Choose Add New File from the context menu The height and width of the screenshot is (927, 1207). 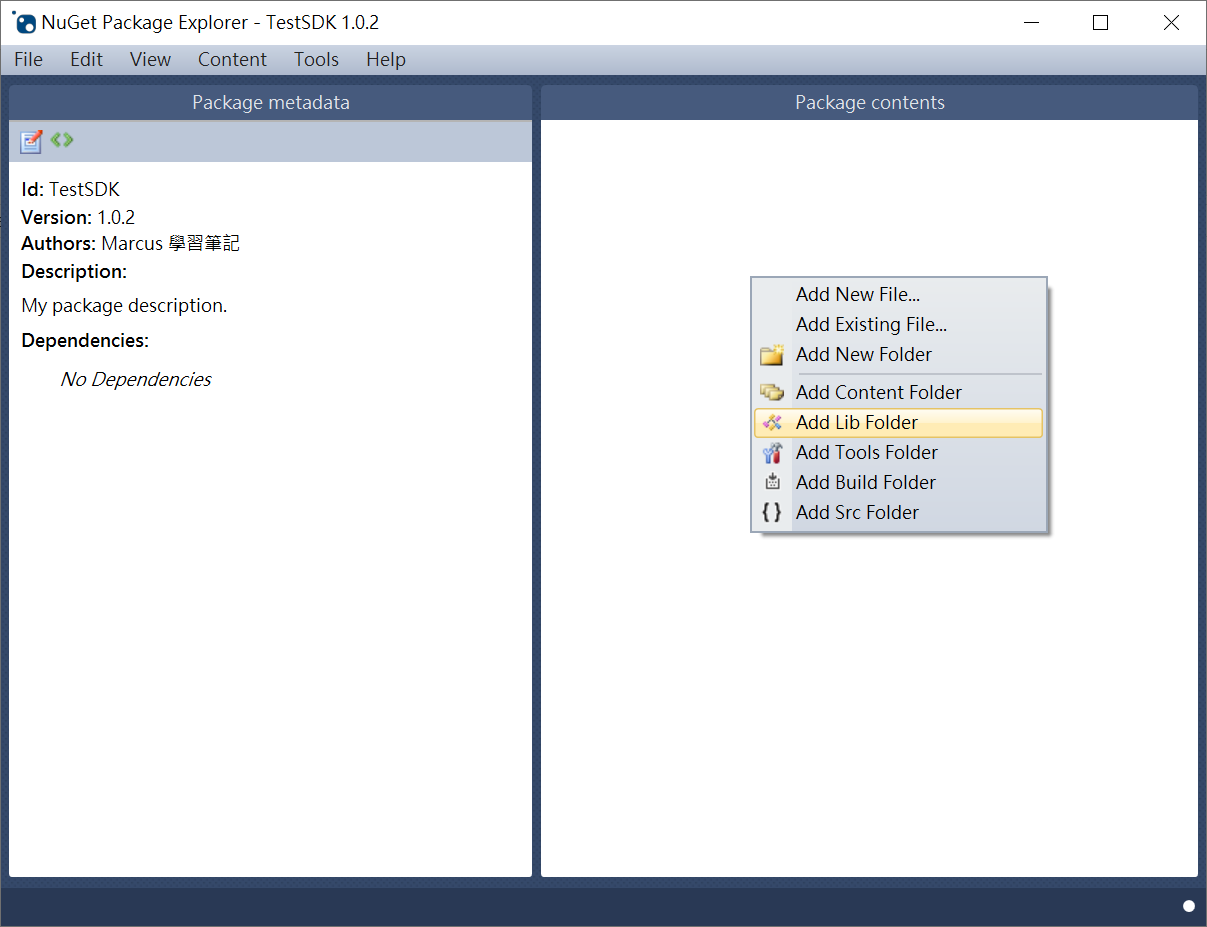[857, 294]
